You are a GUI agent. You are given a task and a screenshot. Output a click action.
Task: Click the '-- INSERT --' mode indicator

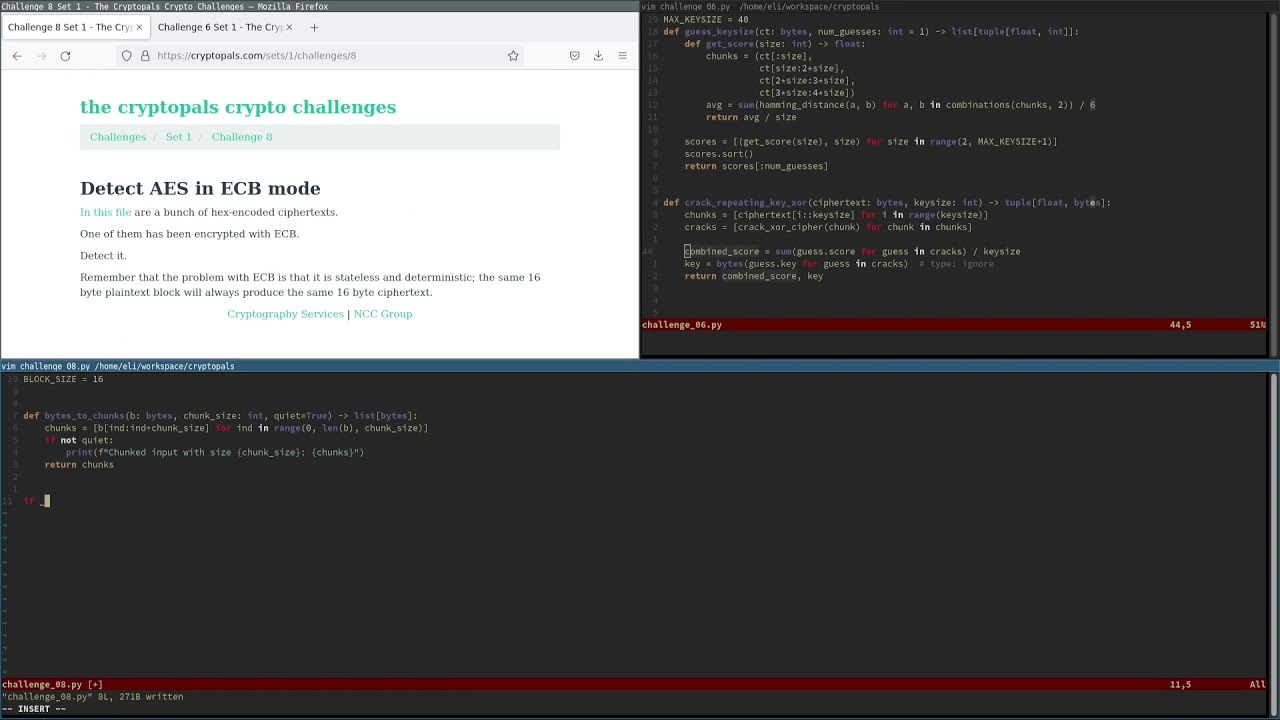(x=34, y=709)
